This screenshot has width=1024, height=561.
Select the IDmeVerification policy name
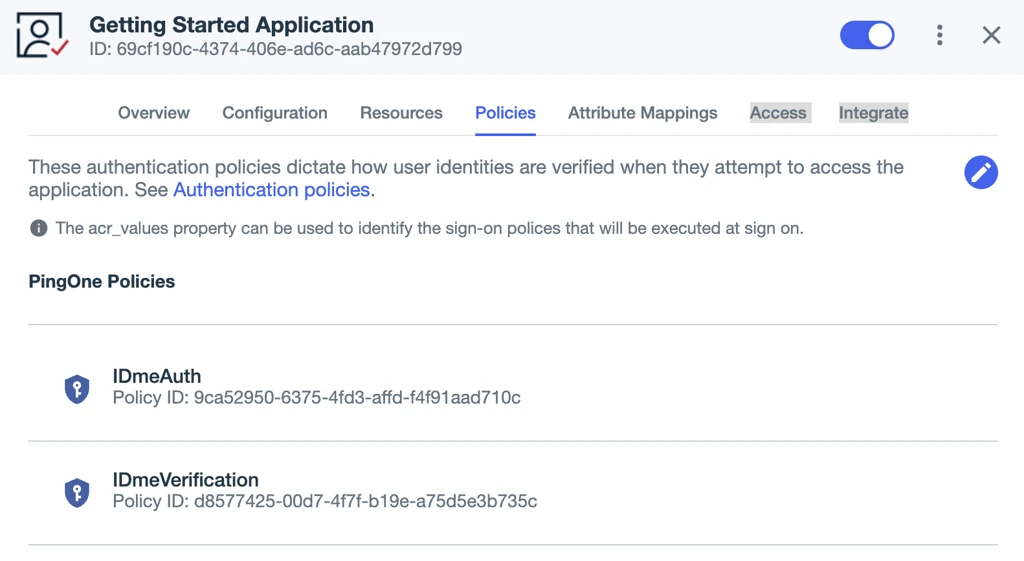185,480
